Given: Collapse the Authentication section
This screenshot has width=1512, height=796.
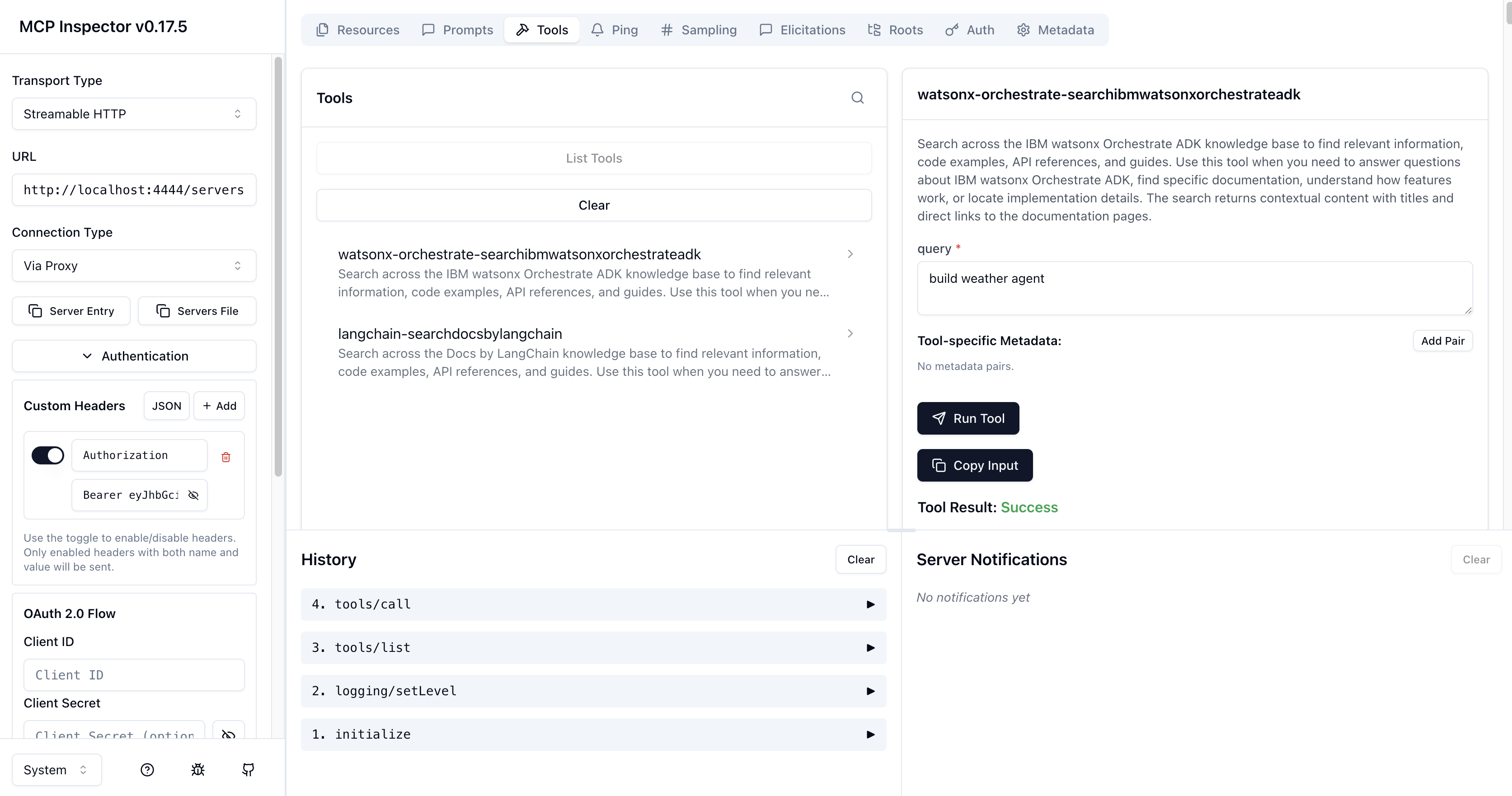Looking at the screenshot, I should coord(134,356).
